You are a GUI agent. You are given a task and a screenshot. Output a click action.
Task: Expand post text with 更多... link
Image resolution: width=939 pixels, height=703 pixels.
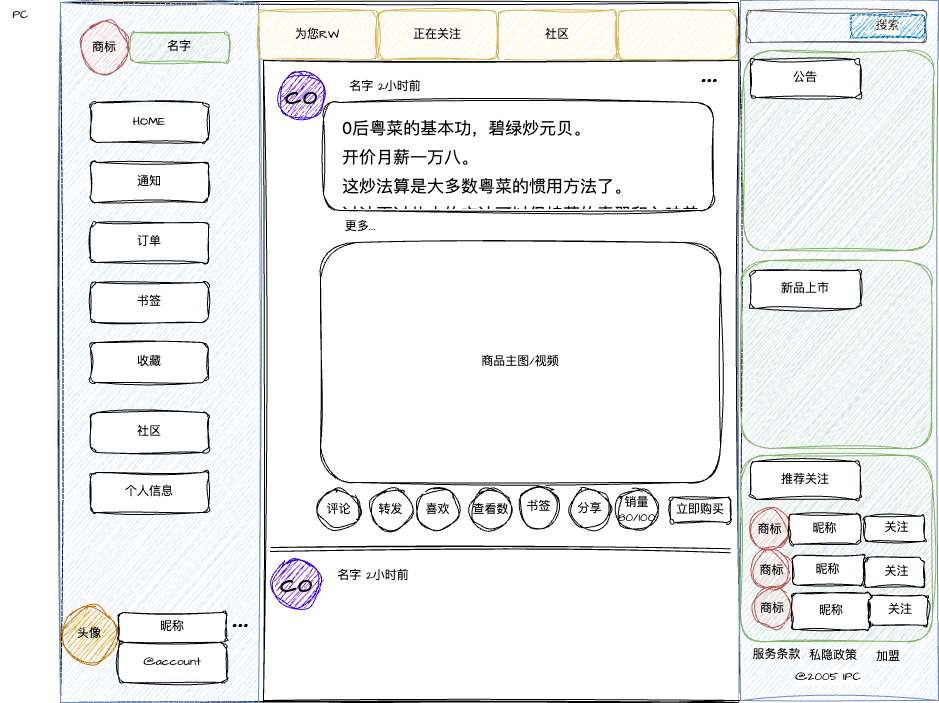[360, 226]
